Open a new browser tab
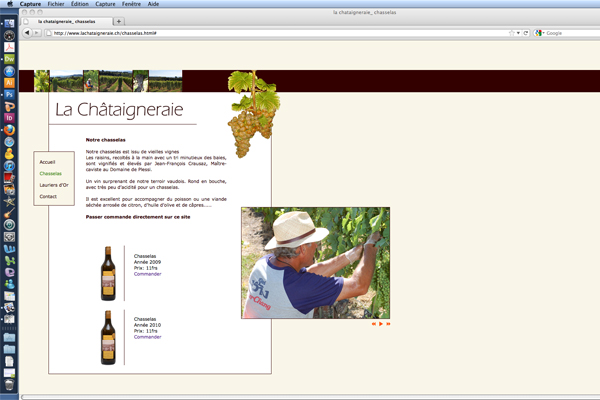Viewport: 600px width, 400px height. (x=119, y=21)
